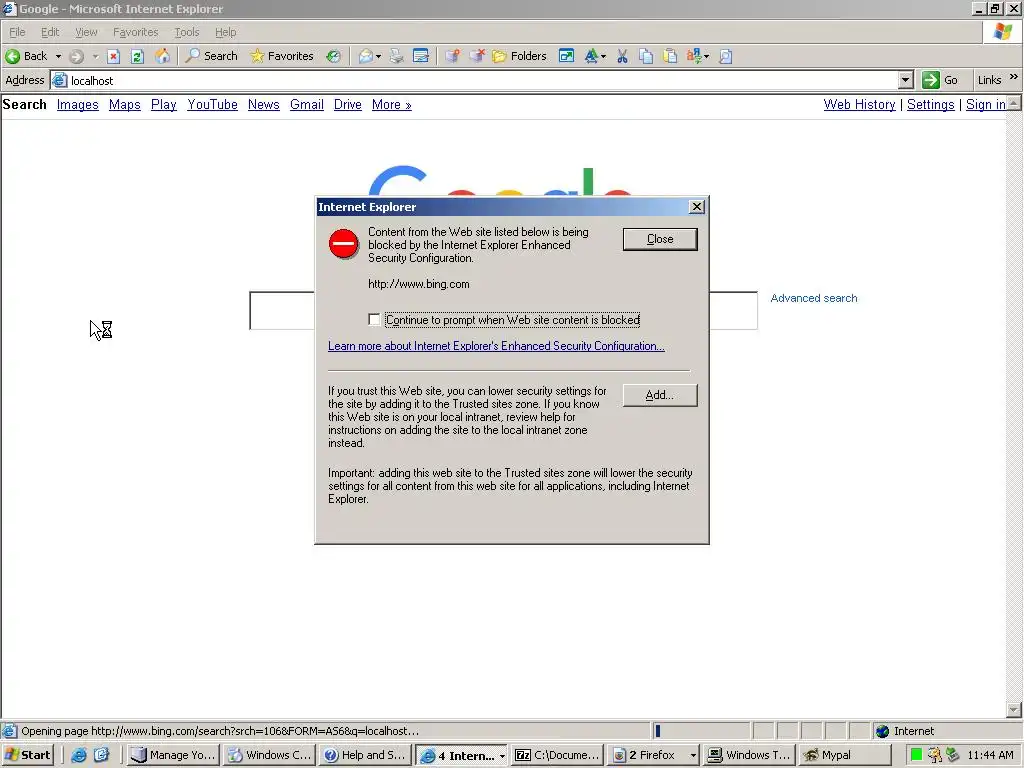1024x768 pixels.
Task: Expand the Links toolbar chevron
Action: (1014, 77)
